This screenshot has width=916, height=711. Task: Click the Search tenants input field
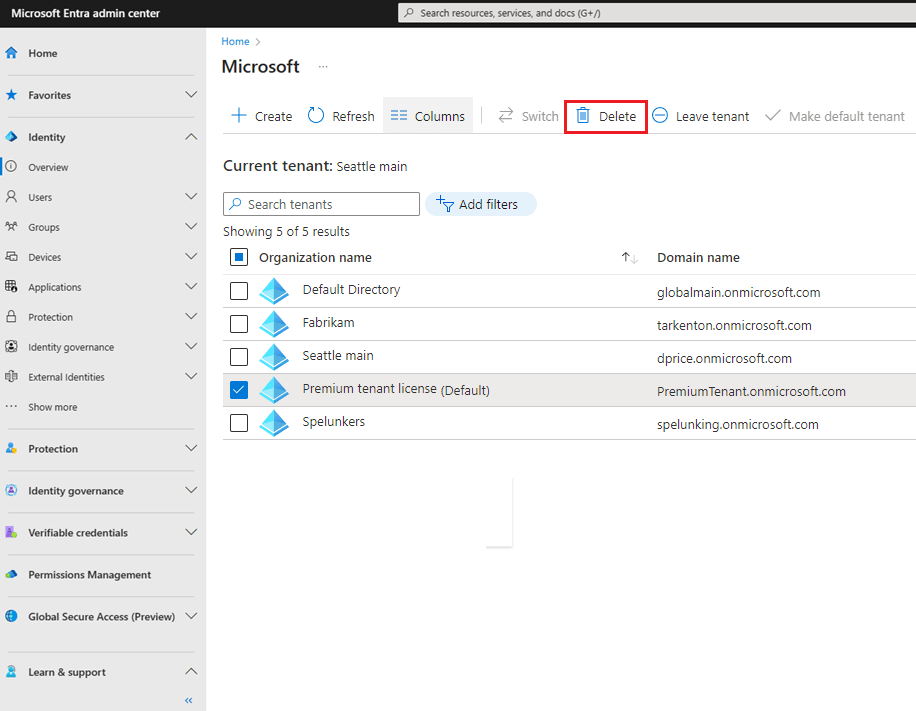pos(320,204)
